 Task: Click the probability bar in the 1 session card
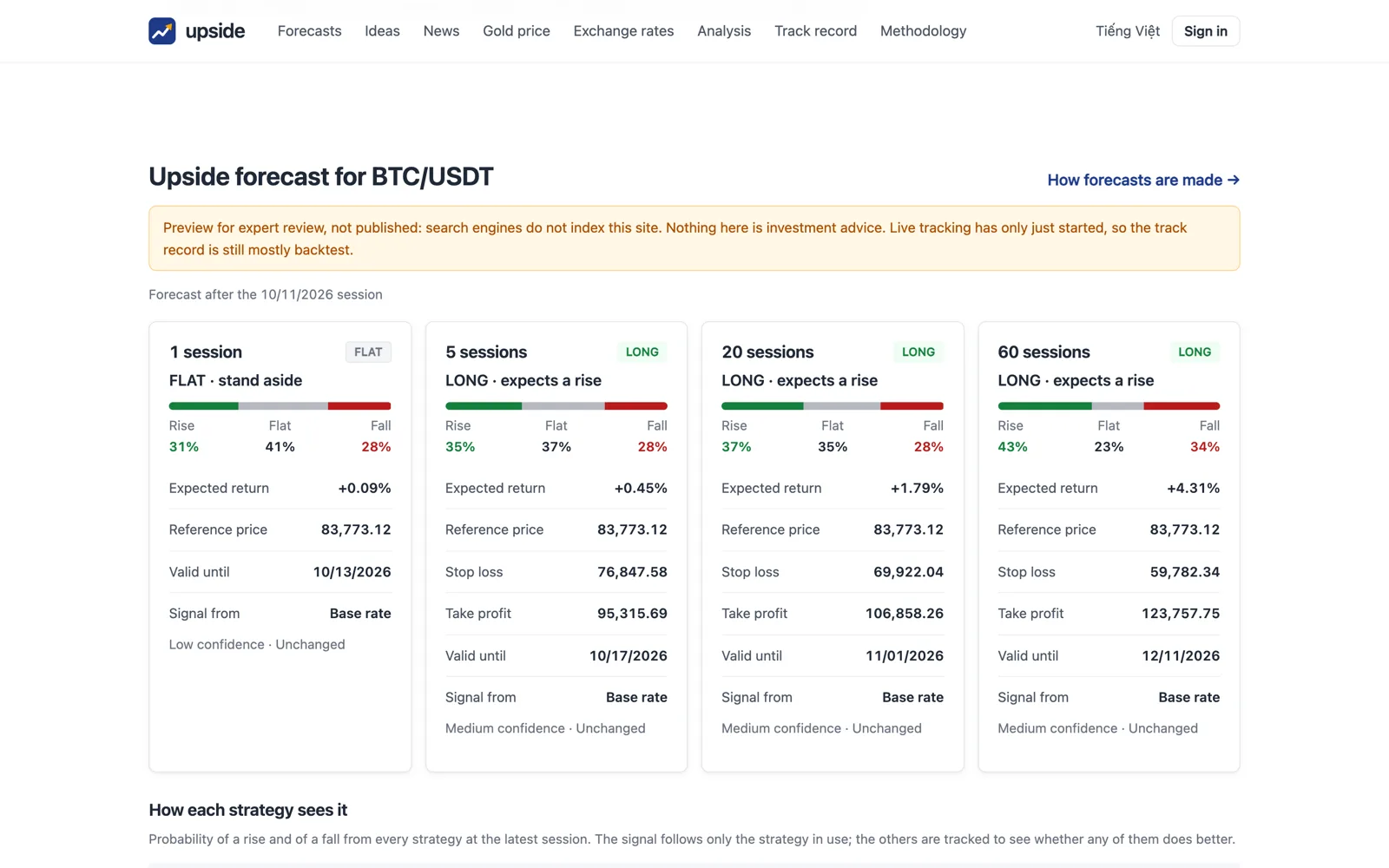coord(280,405)
